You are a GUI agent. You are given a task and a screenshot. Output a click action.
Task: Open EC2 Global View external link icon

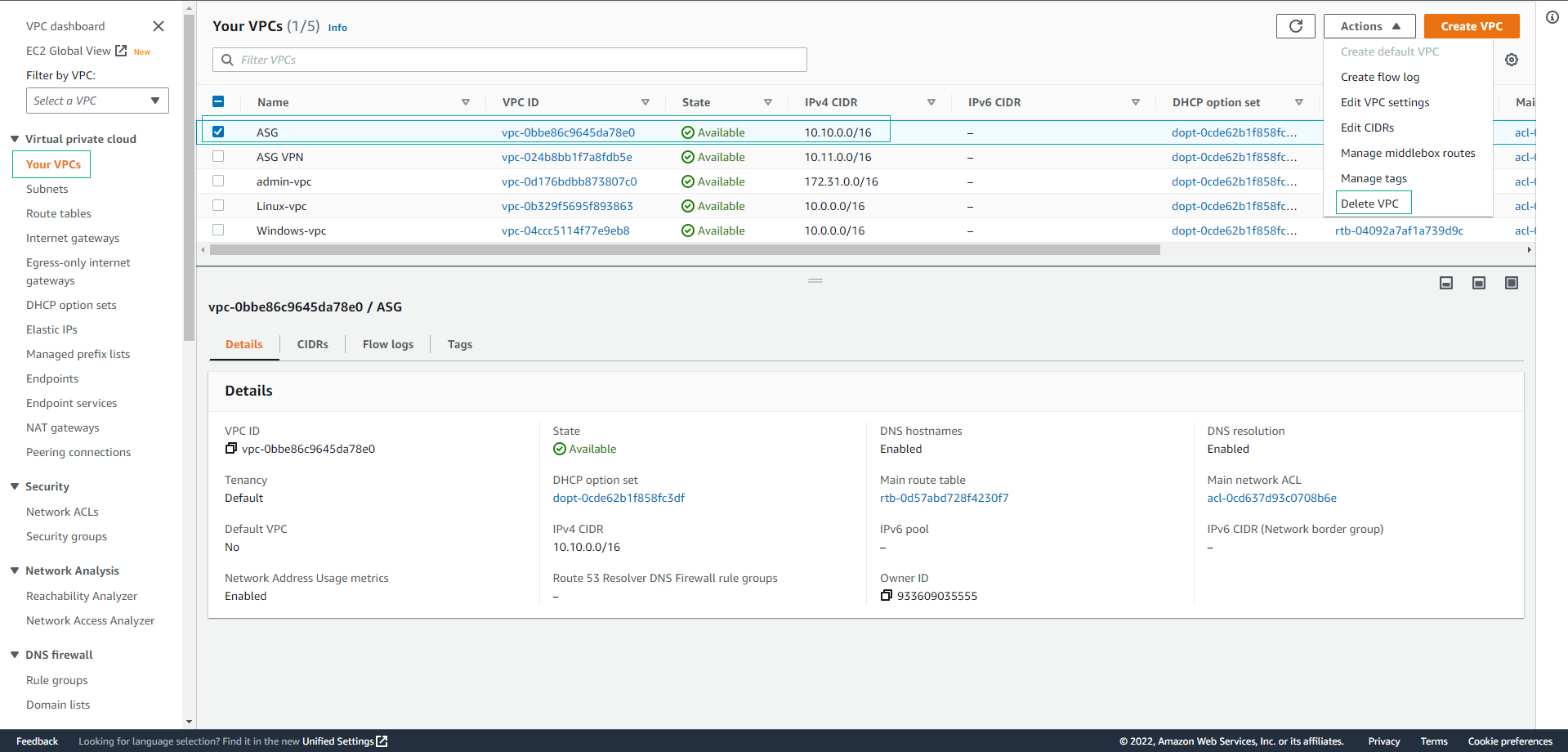point(121,51)
